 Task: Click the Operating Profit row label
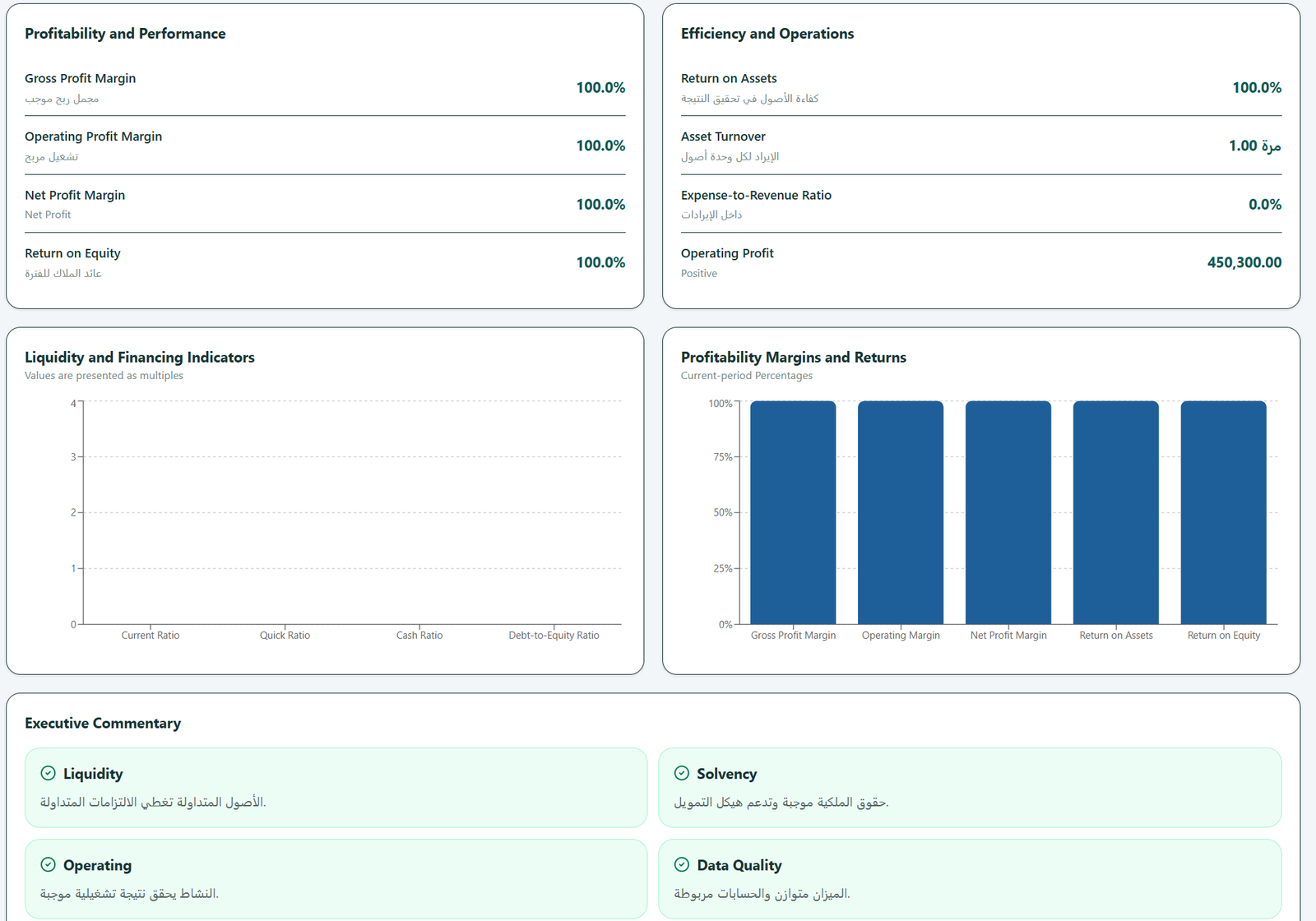pyautogui.click(x=727, y=253)
